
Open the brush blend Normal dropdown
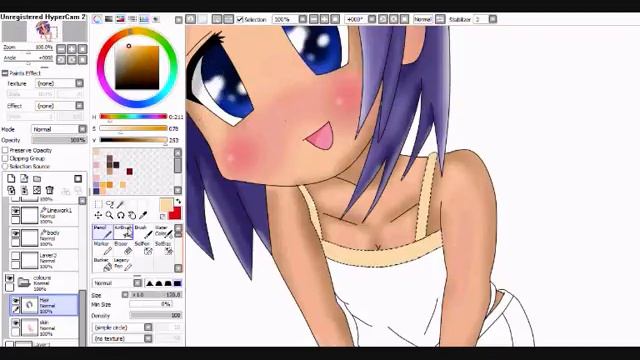pos(138,283)
